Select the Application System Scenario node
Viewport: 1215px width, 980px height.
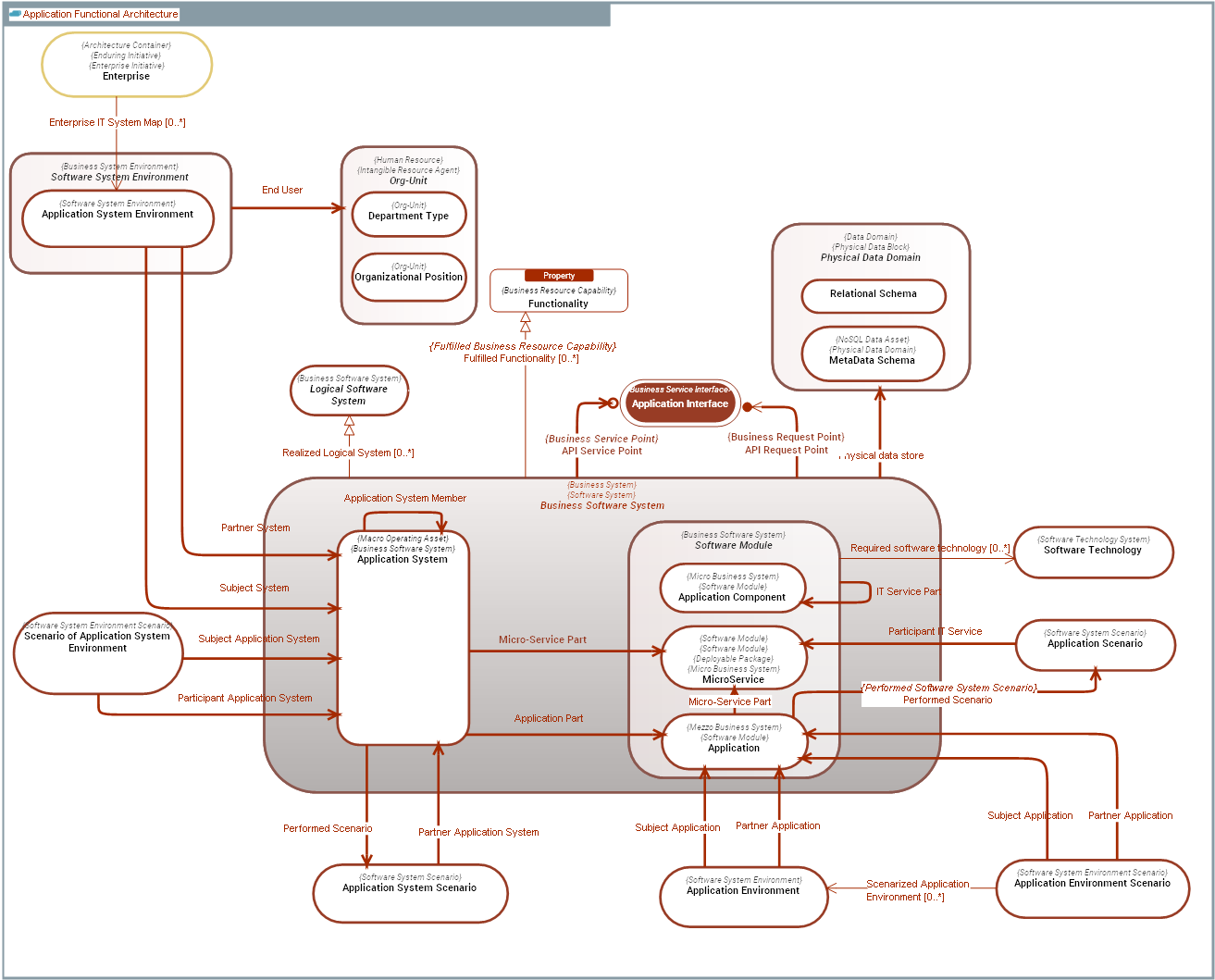point(408,892)
